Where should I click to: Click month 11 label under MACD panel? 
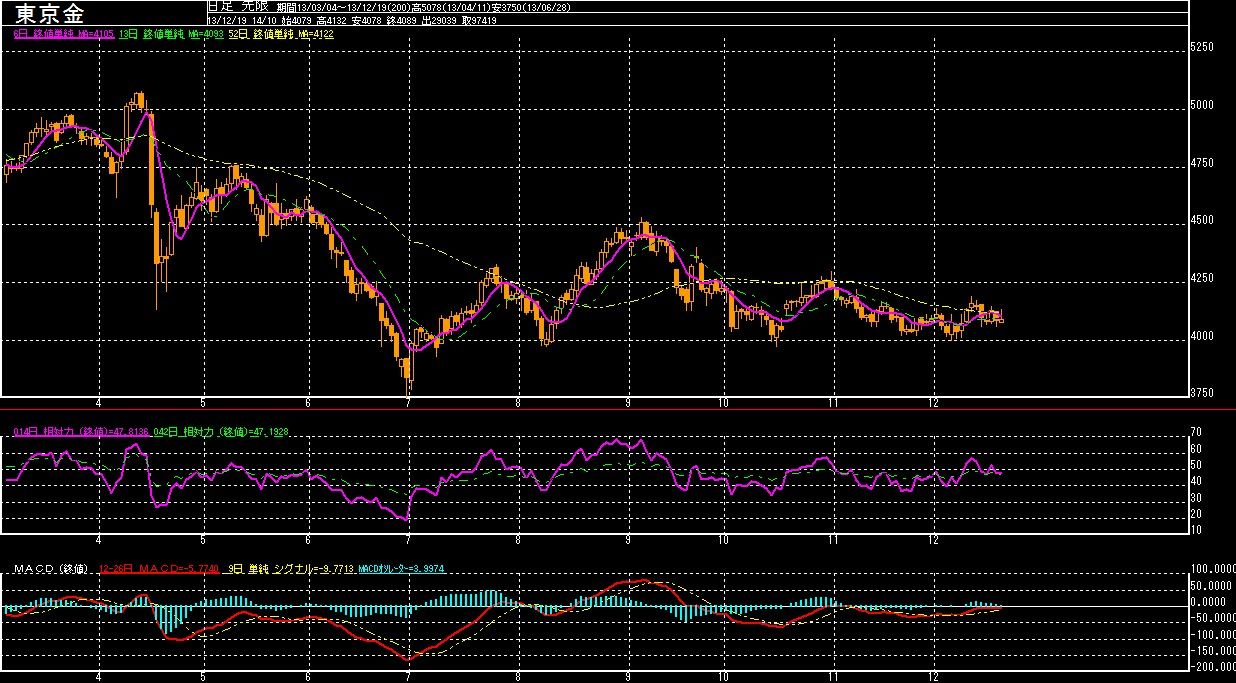(x=831, y=677)
